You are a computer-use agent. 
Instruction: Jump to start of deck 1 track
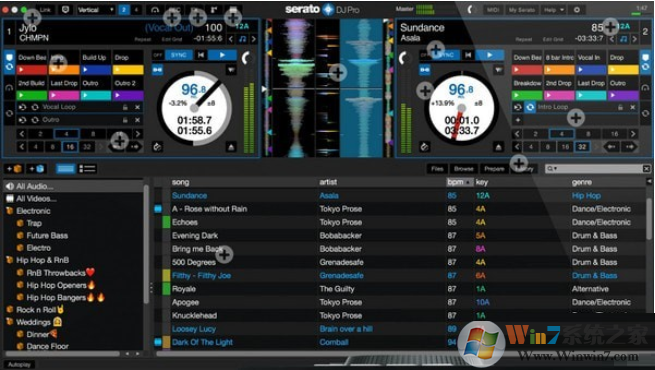coord(201,55)
